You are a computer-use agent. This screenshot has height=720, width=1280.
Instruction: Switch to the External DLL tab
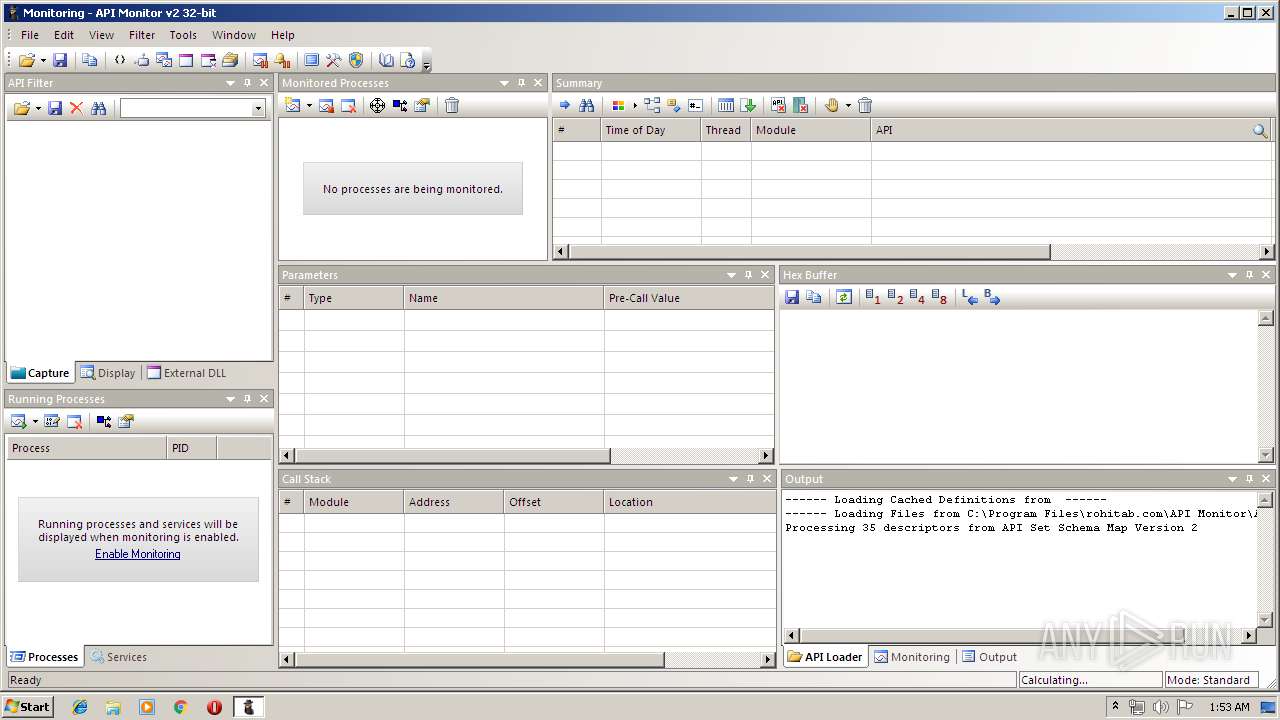coord(186,373)
